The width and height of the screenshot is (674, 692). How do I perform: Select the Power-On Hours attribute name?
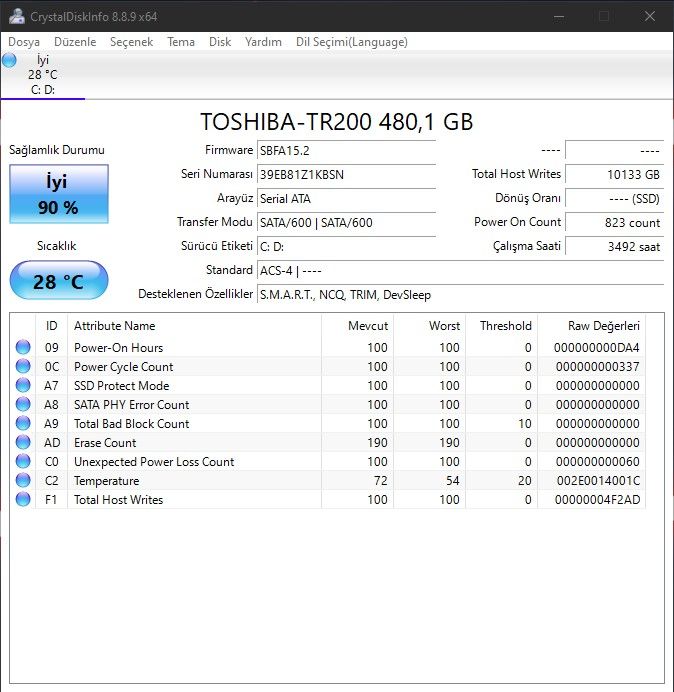coord(118,348)
